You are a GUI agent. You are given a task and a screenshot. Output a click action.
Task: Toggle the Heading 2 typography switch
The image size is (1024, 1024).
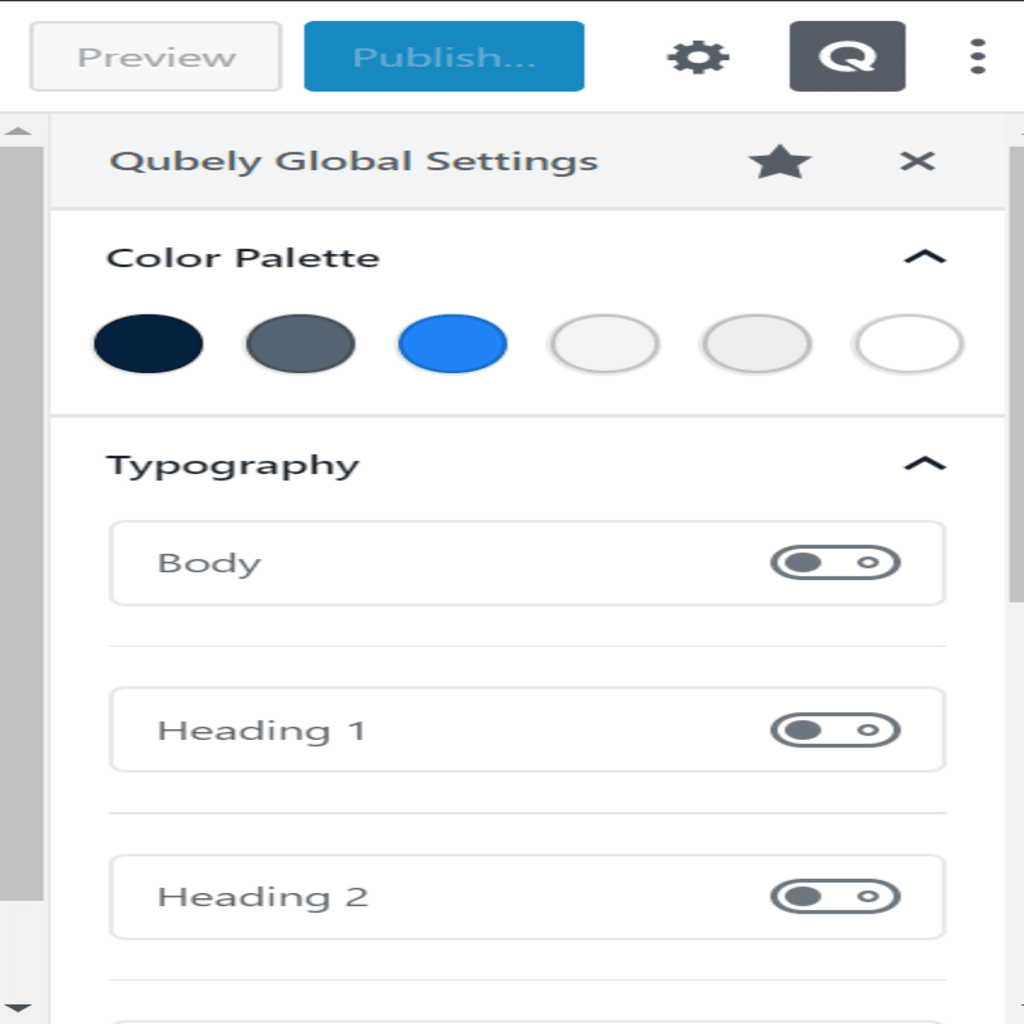(835, 896)
